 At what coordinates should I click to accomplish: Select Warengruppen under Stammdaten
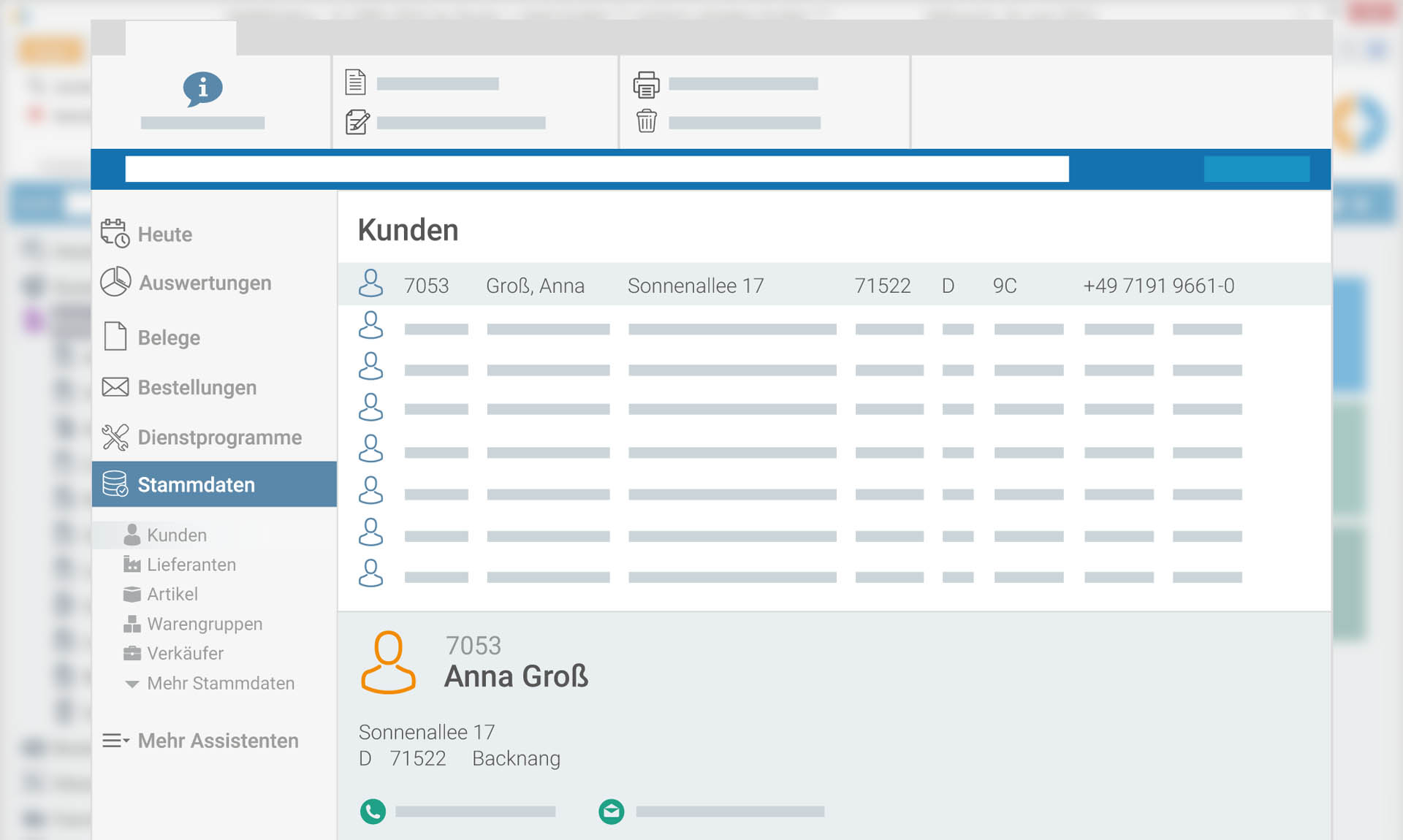(x=204, y=624)
